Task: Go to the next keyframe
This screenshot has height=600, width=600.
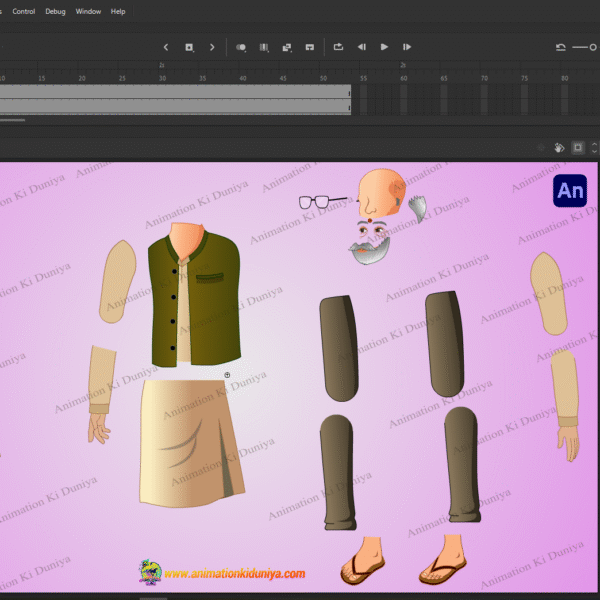Action: [x=212, y=47]
